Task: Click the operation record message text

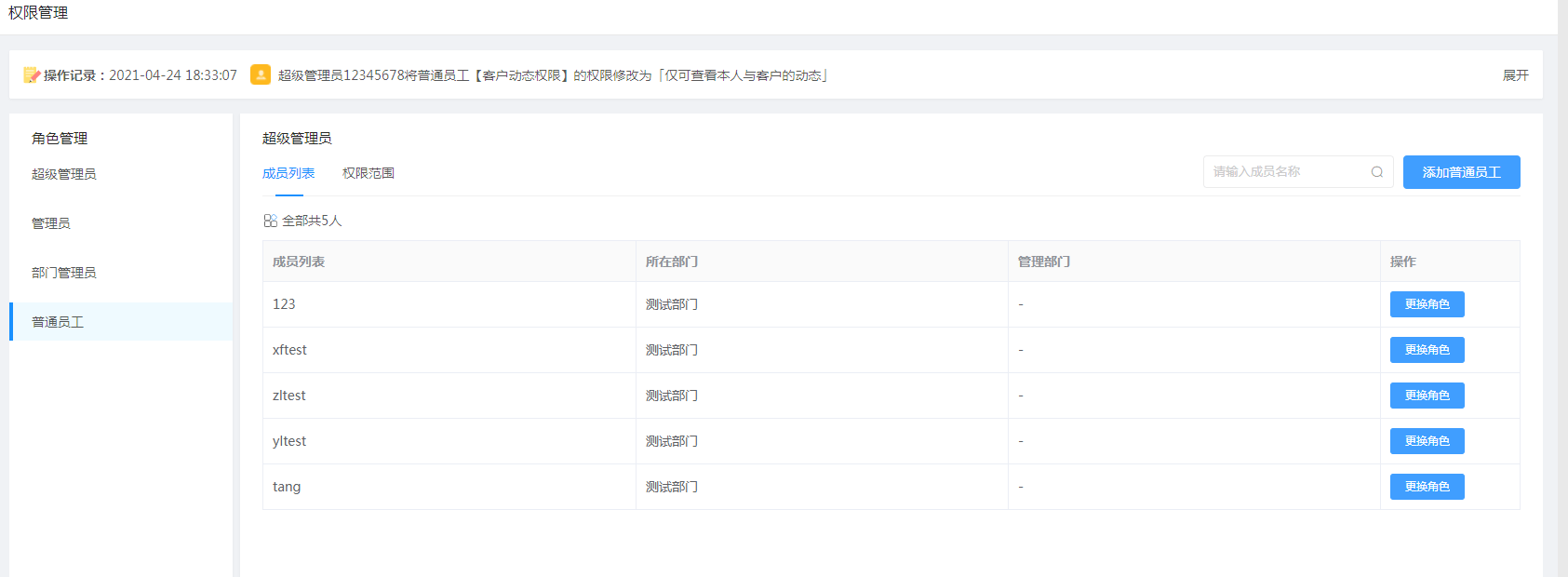Action: (x=553, y=75)
